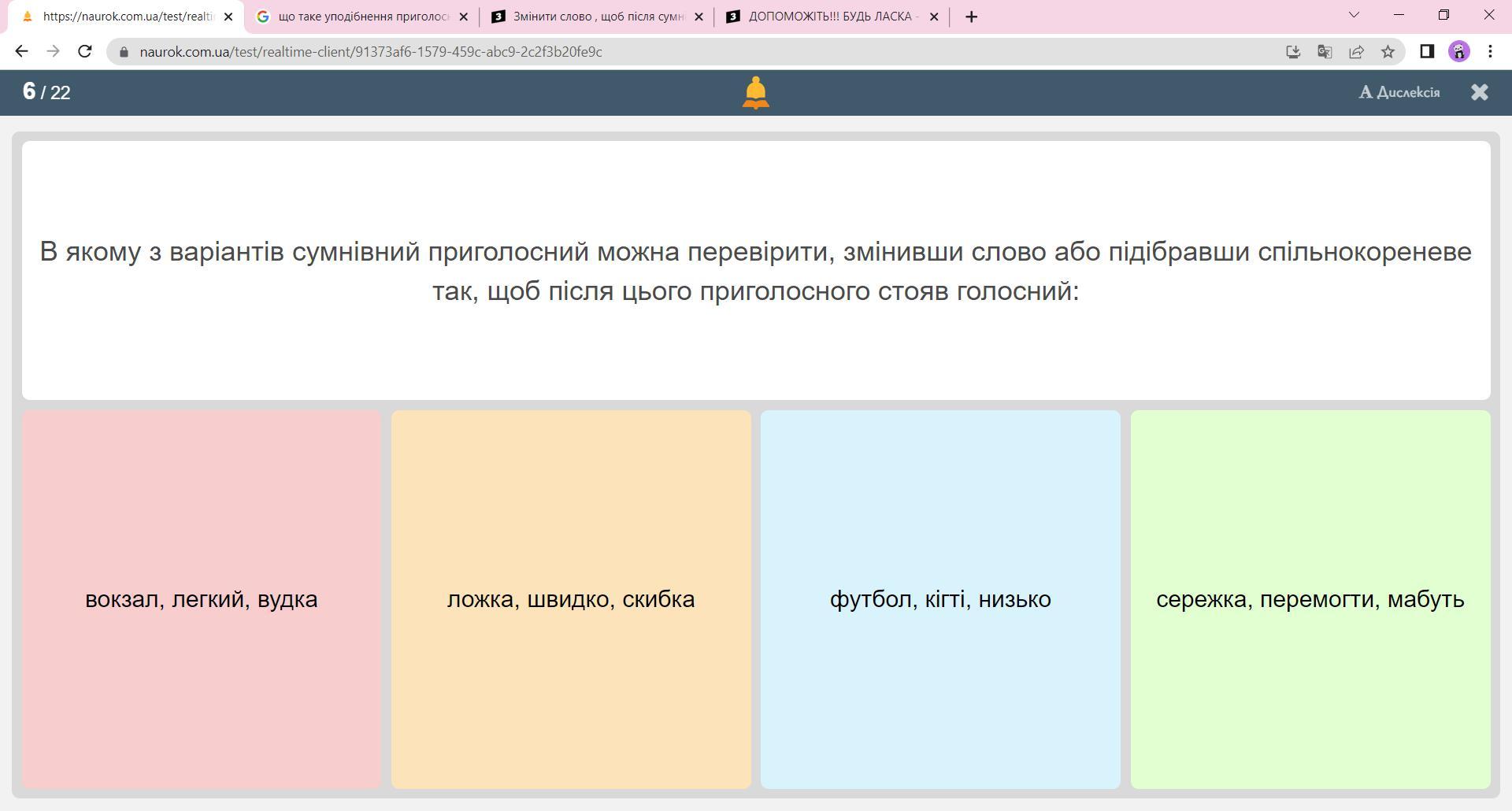Choose the answer "ложка, швидко, скибка"

click(x=571, y=599)
